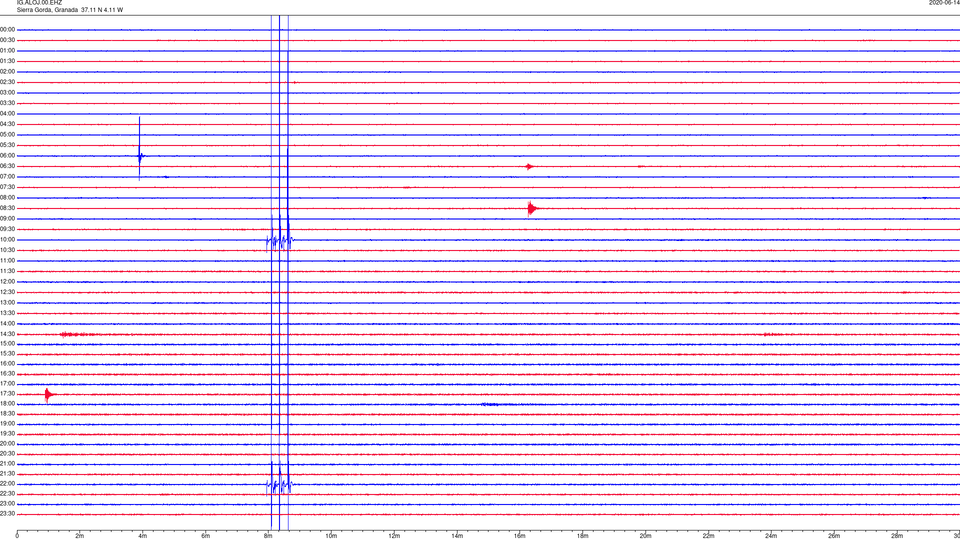Click the 28m minute axis label
Viewport: 960px width, 540px height.
click(x=897, y=536)
